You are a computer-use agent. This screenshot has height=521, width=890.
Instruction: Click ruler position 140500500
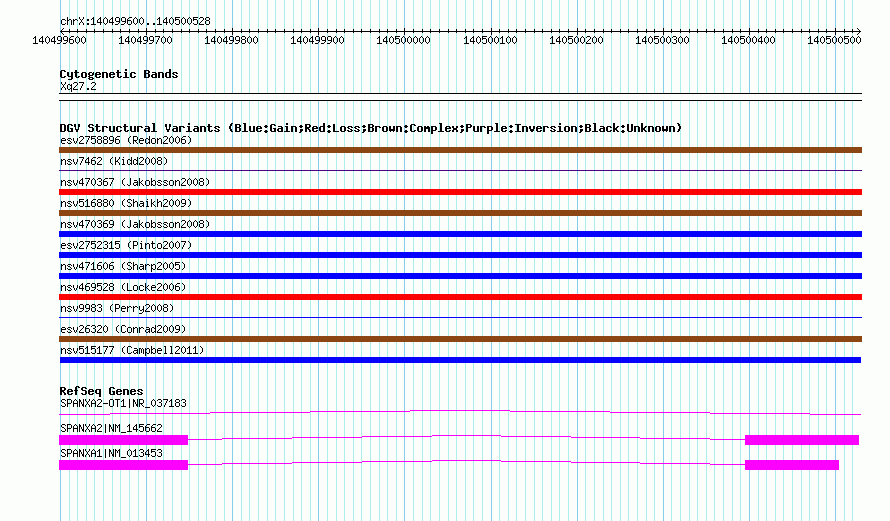834,40
